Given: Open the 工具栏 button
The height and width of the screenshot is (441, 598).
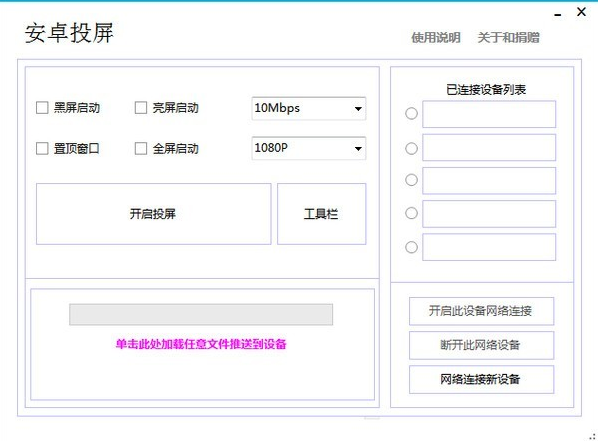Looking at the screenshot, I should (322, 214).
